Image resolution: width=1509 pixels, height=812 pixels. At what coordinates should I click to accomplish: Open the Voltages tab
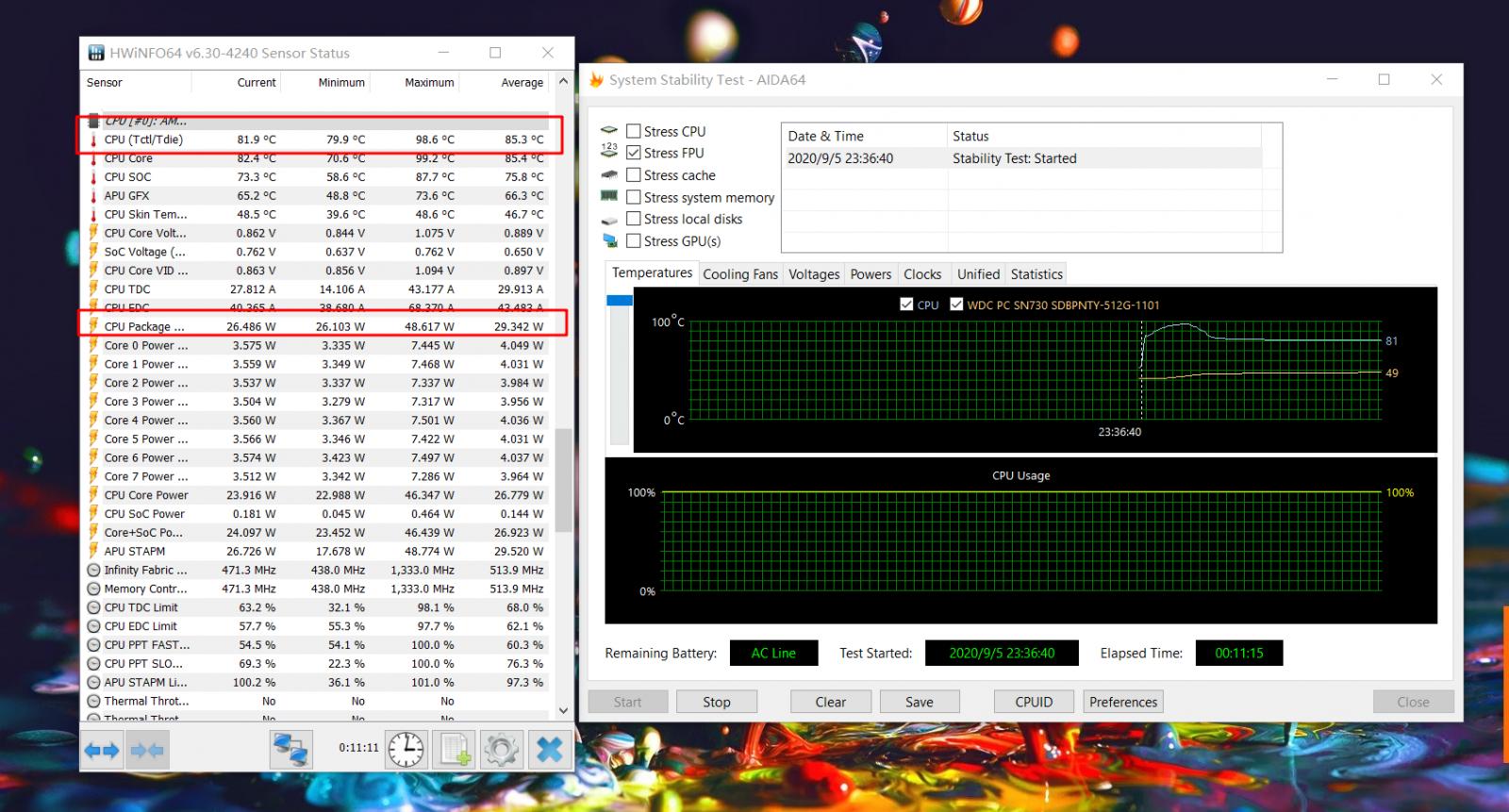point(814,274)
